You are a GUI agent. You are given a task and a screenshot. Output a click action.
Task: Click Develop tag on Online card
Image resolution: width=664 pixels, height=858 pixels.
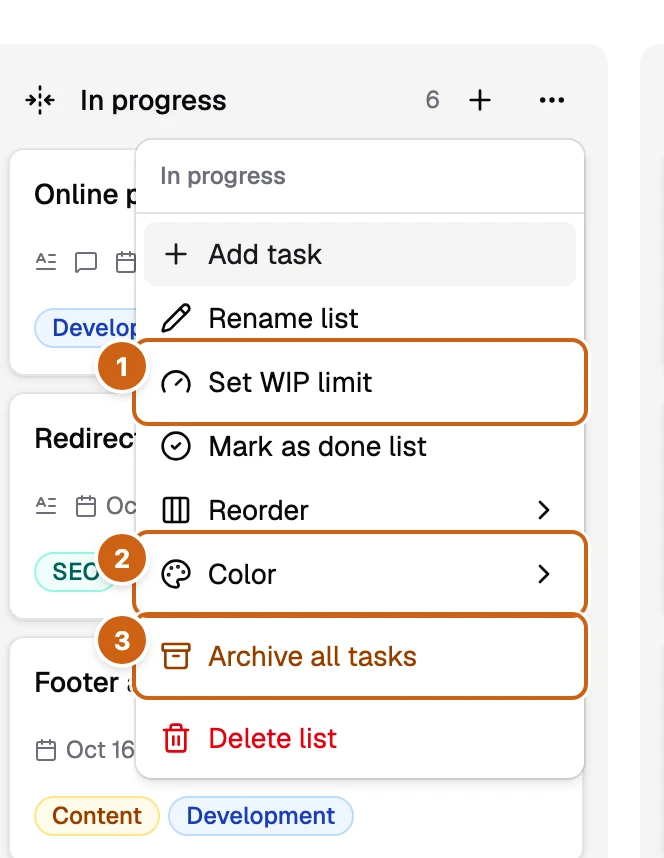[85, 328]
